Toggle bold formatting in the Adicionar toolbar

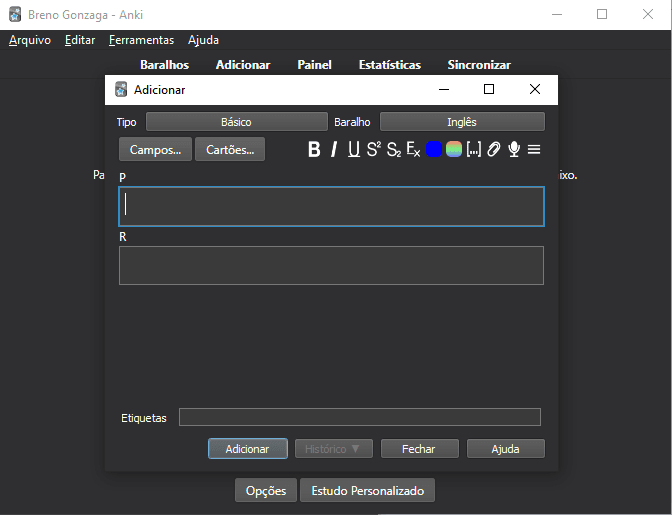314,150
